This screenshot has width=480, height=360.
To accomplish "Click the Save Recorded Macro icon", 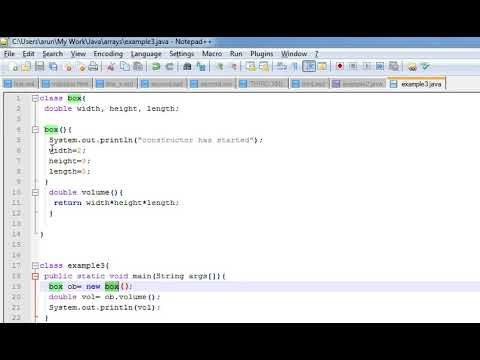I will point(394,67).
